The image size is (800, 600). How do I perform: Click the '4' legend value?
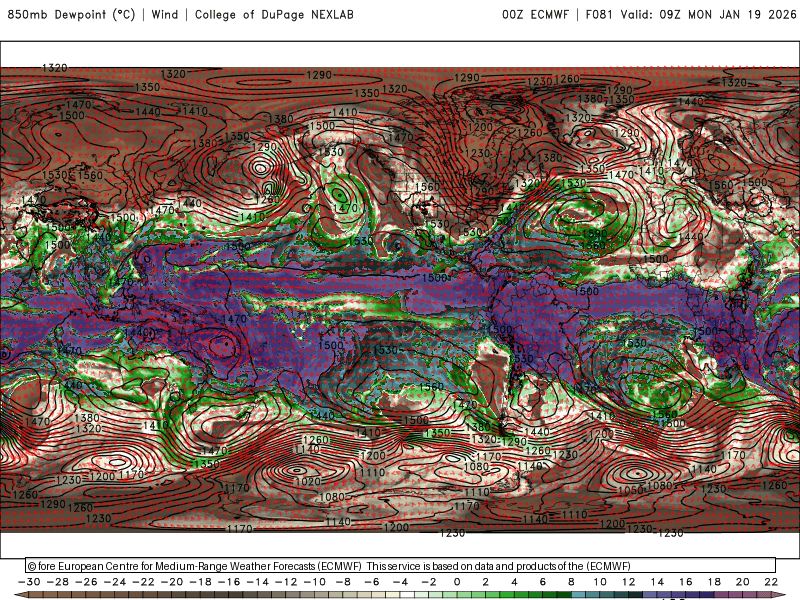pyautogui.click(x=514, y=582)
